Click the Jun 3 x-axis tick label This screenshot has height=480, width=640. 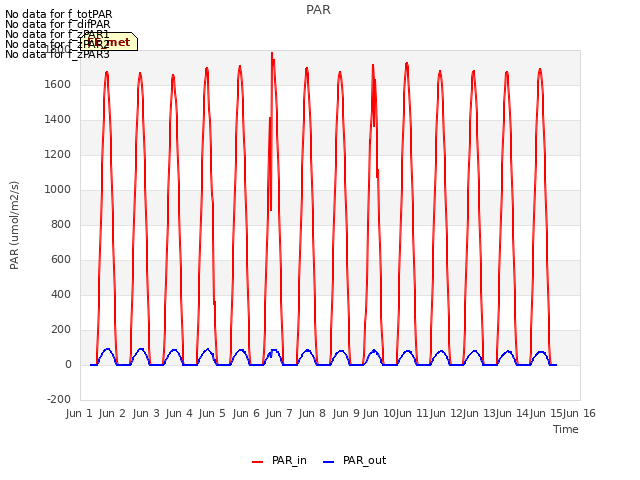coord(146,413)
